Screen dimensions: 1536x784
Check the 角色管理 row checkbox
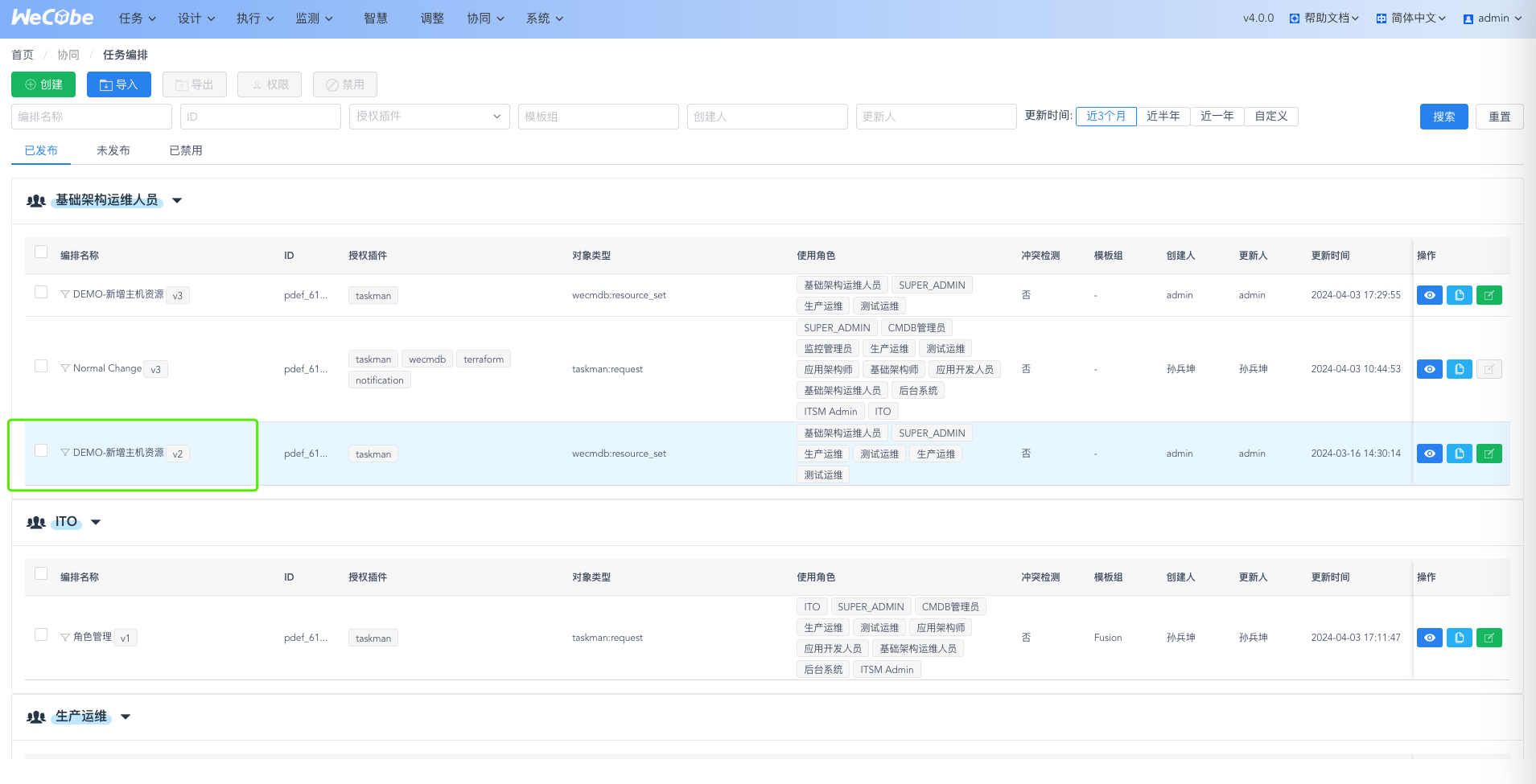(41, 634)
